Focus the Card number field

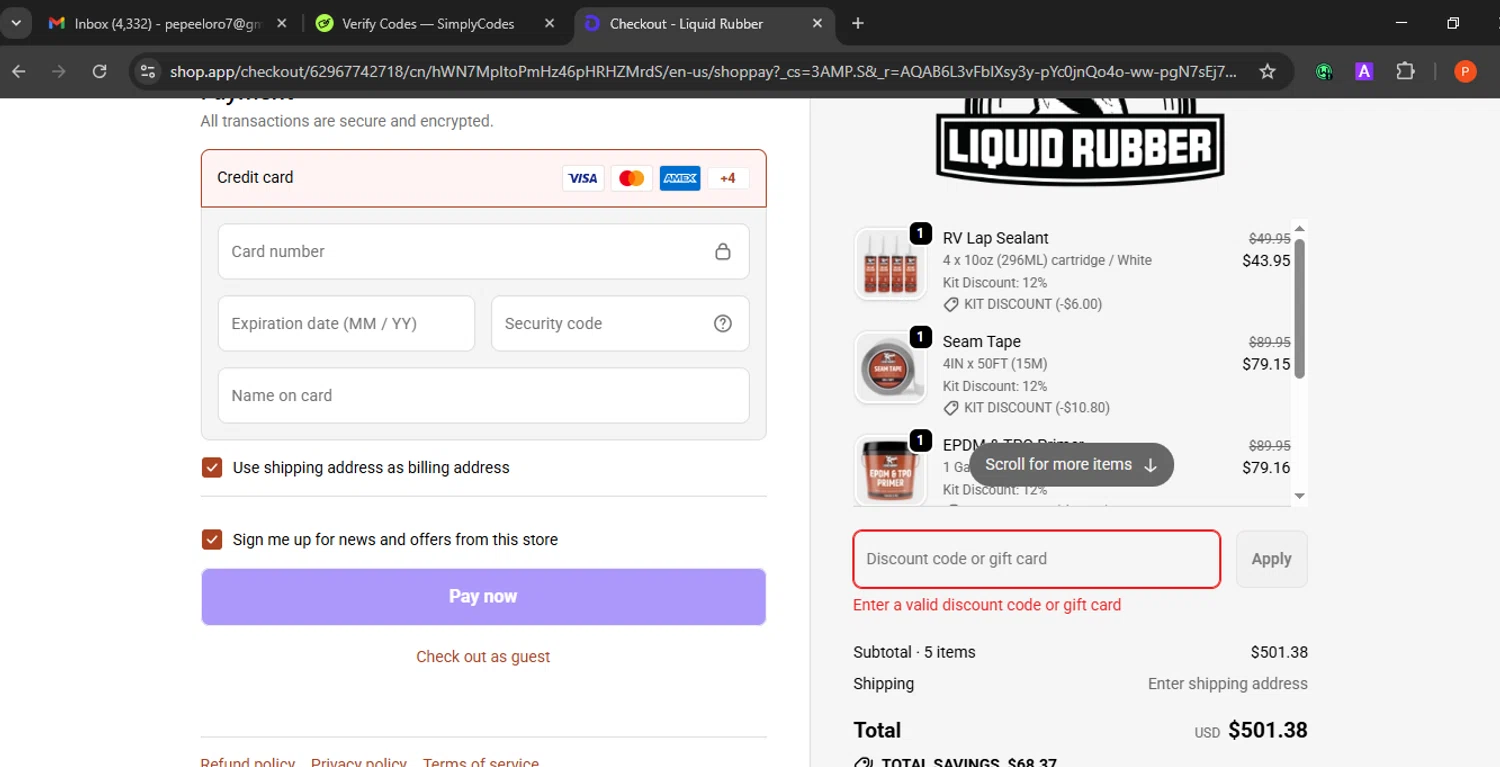(484, 251)
